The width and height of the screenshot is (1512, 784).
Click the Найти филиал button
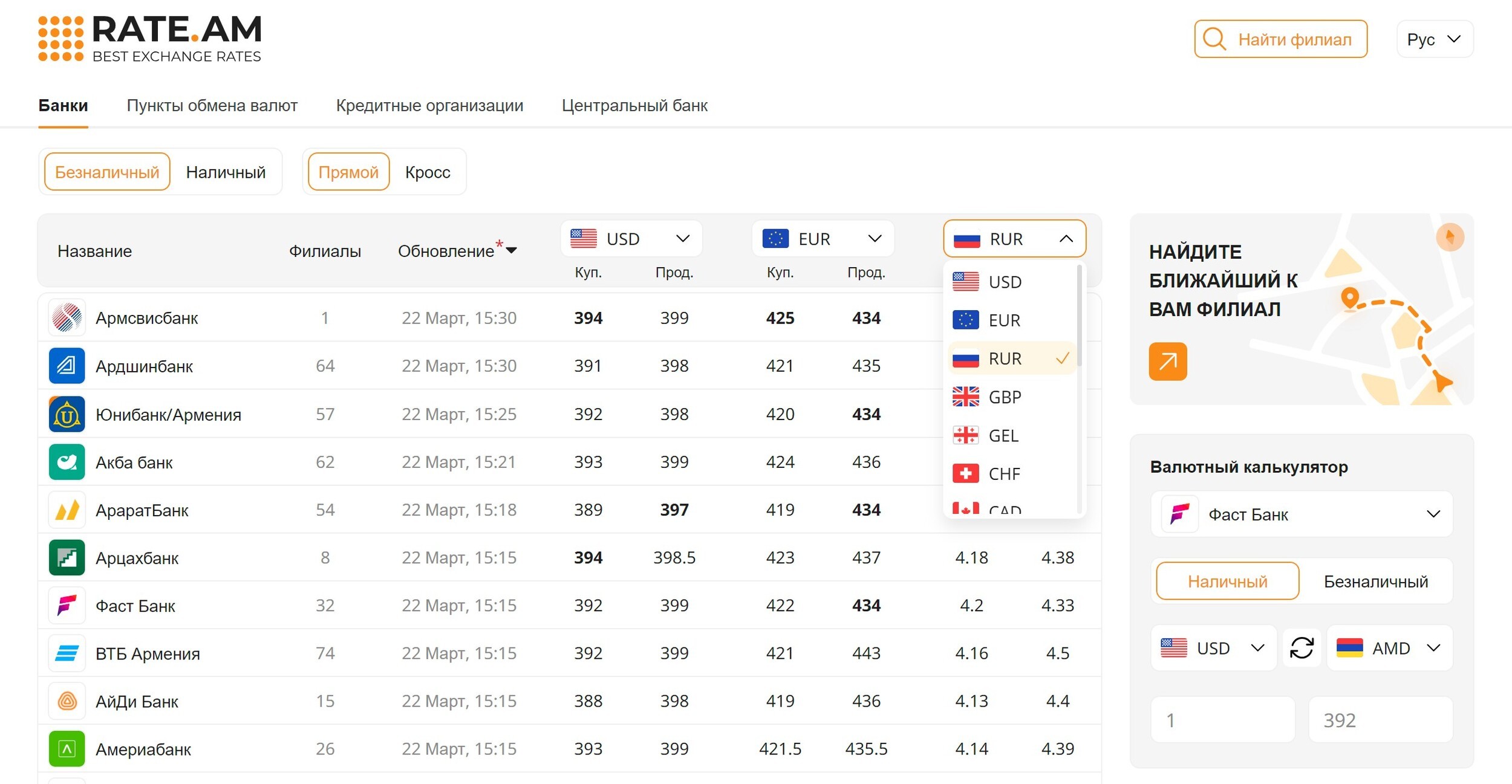tap(1280, 39)
